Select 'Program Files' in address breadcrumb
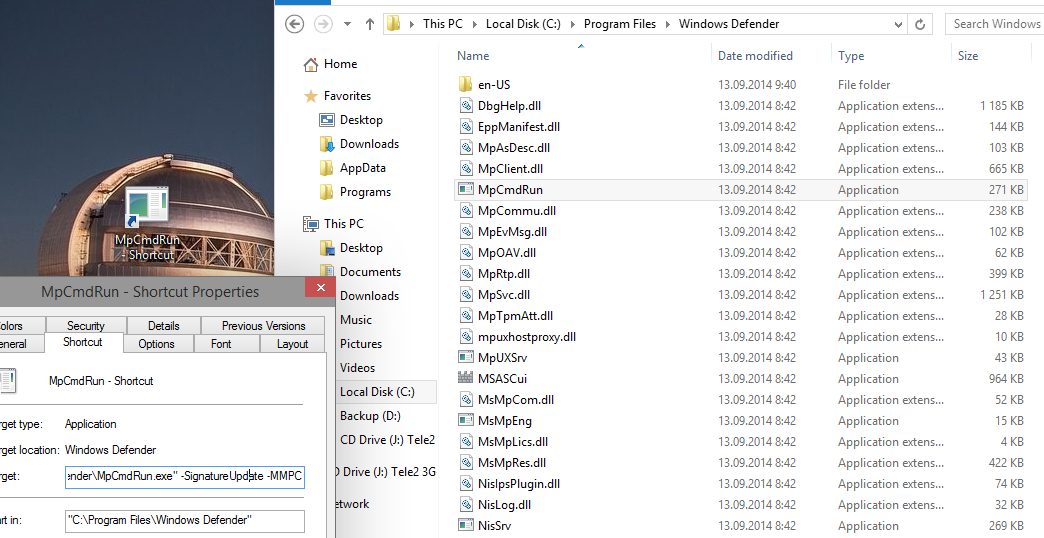The image size is (1044, 538). (x=620, y=24)
